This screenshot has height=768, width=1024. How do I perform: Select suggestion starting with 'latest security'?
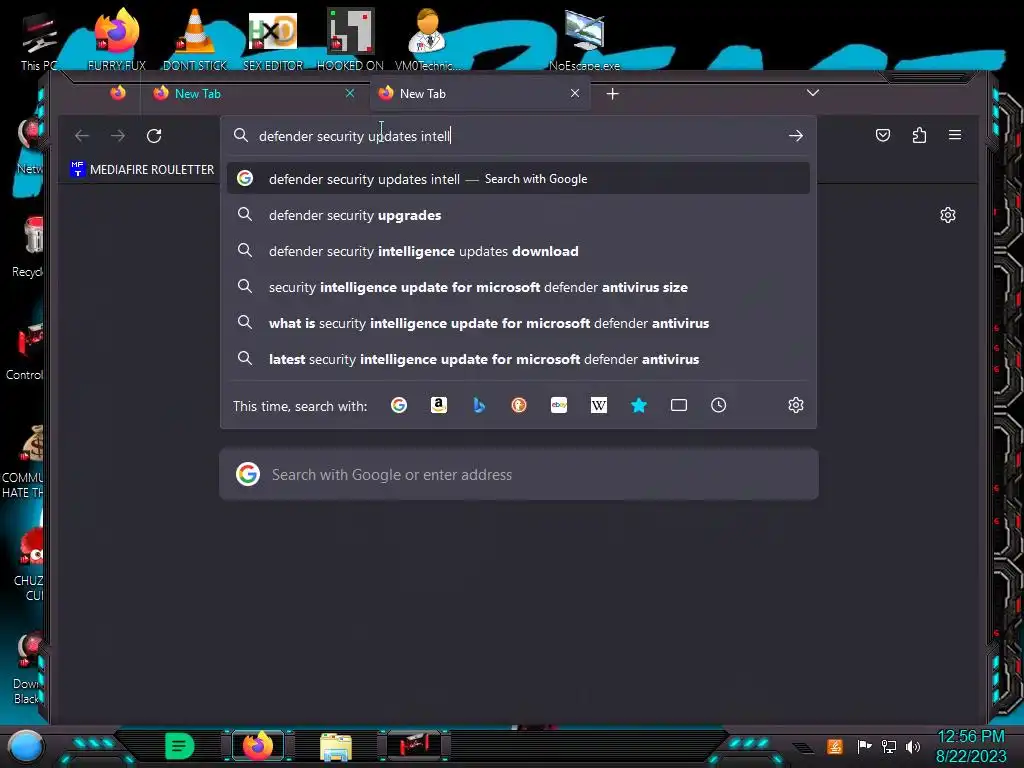click(519, 359)
